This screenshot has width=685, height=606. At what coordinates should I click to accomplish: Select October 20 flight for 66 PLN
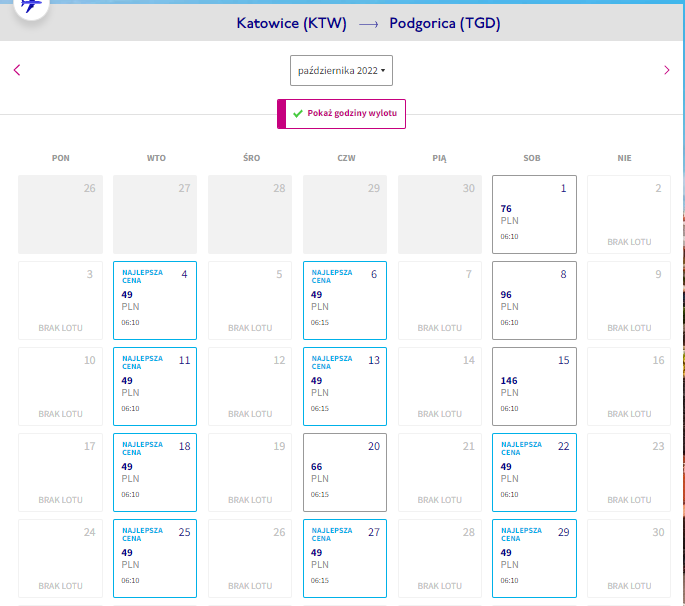pos(345,473)
